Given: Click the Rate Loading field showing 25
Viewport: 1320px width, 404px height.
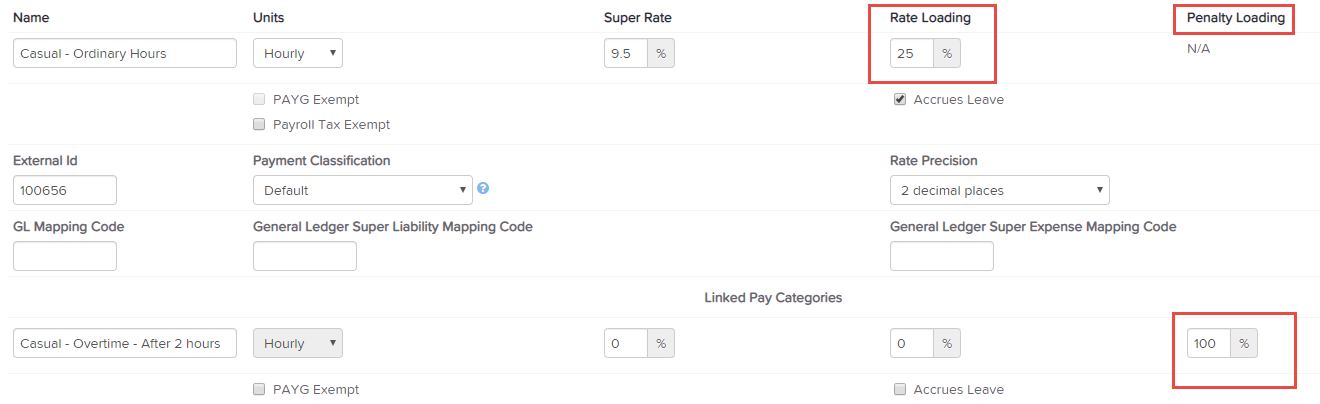Looking at the screenshot, I should coord(912,53).
